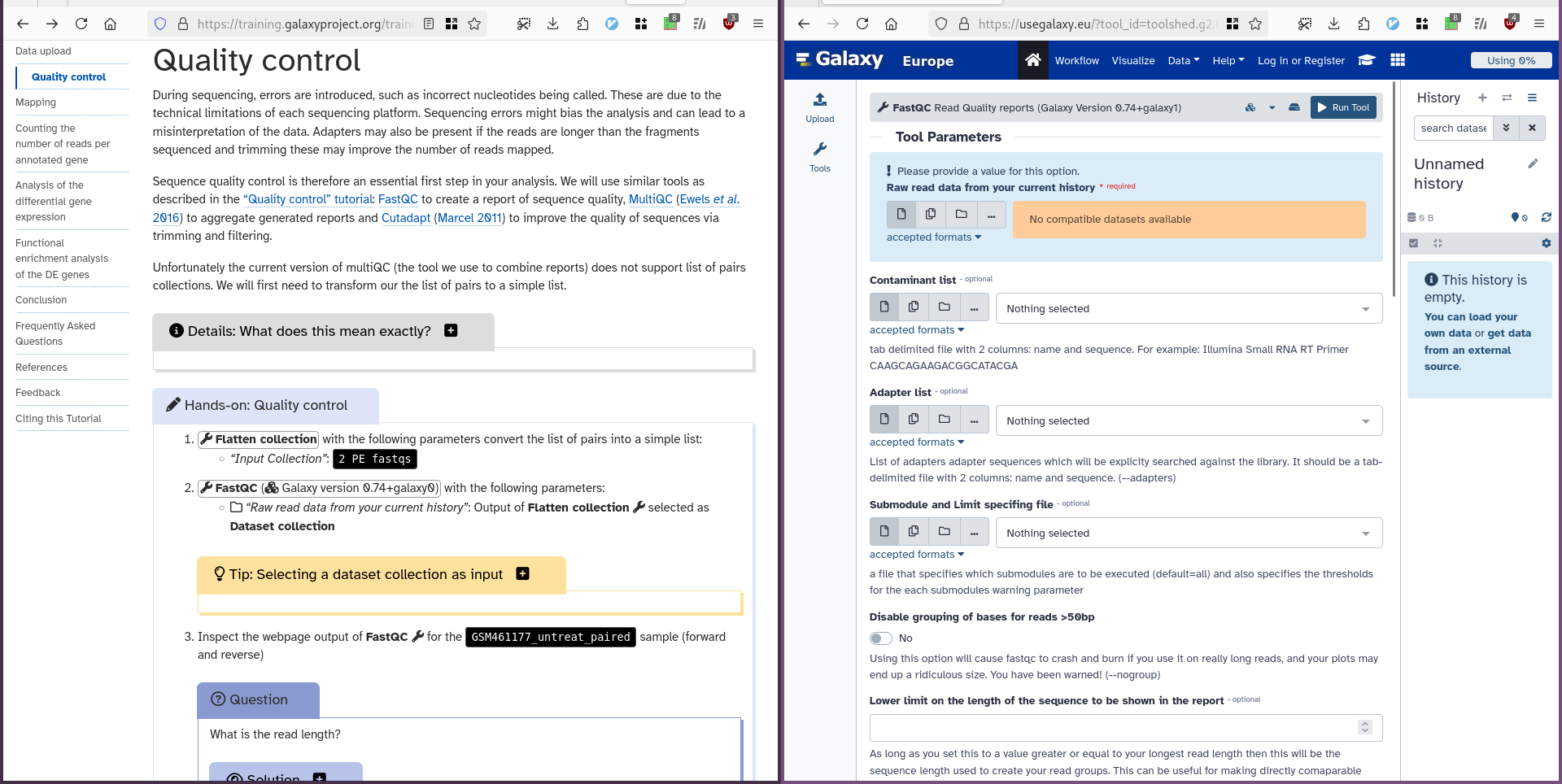
Task: Bookmark the training page with star icon
Action: coord(474,24)
